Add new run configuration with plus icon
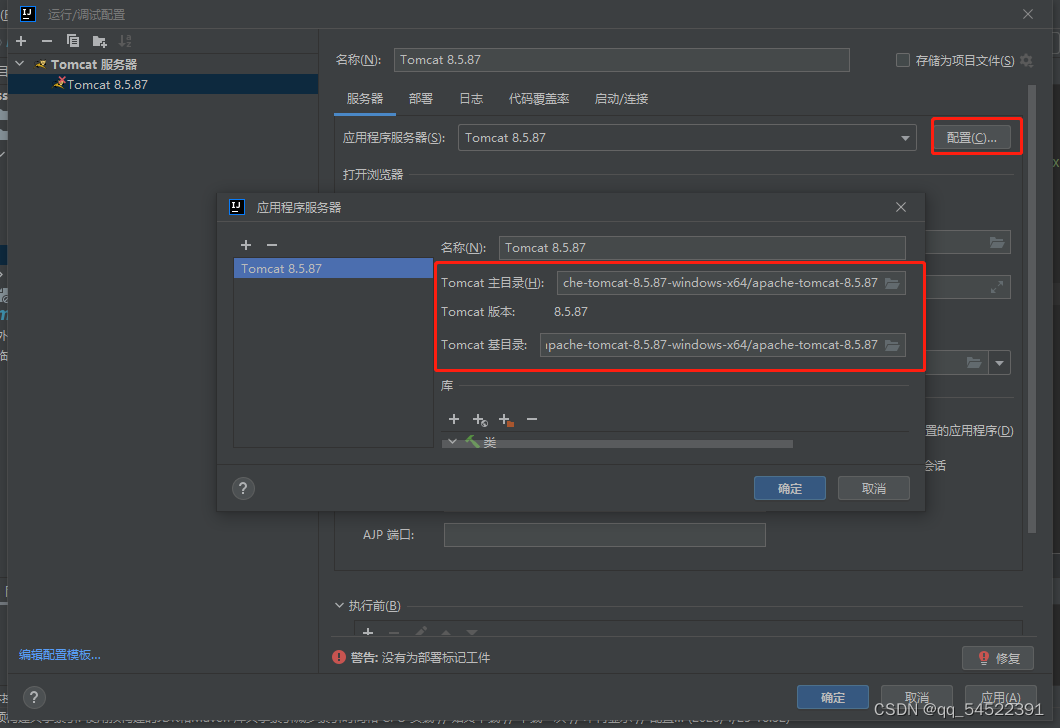This screenshot has height=728, width=1060. [x=21, y=41]
